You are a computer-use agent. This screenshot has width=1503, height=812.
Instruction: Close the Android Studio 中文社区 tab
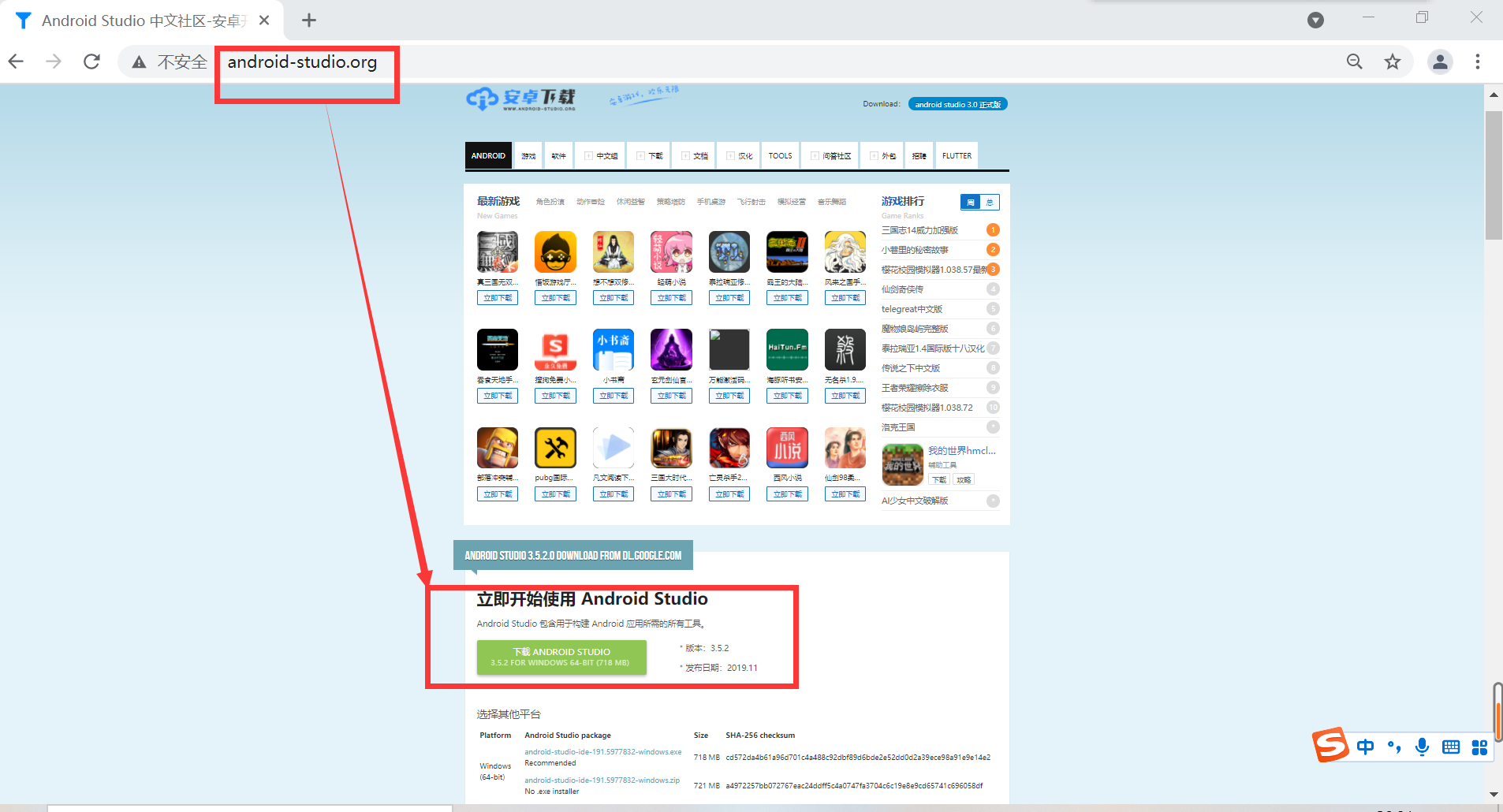(x=264, y=20)
